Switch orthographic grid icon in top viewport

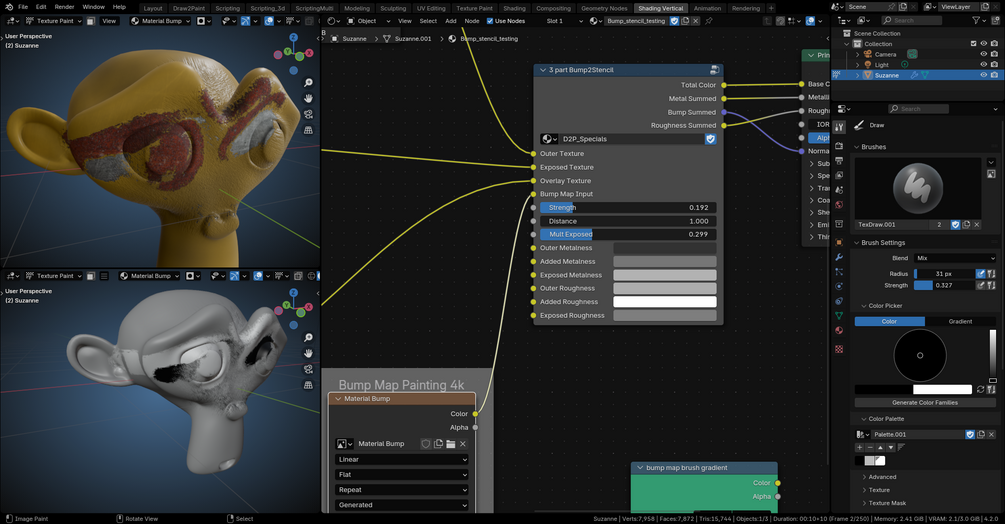click(x=308, y=130)
